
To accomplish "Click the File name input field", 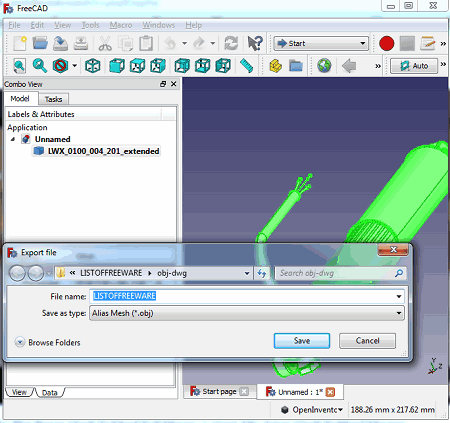I will click(247, 296).
